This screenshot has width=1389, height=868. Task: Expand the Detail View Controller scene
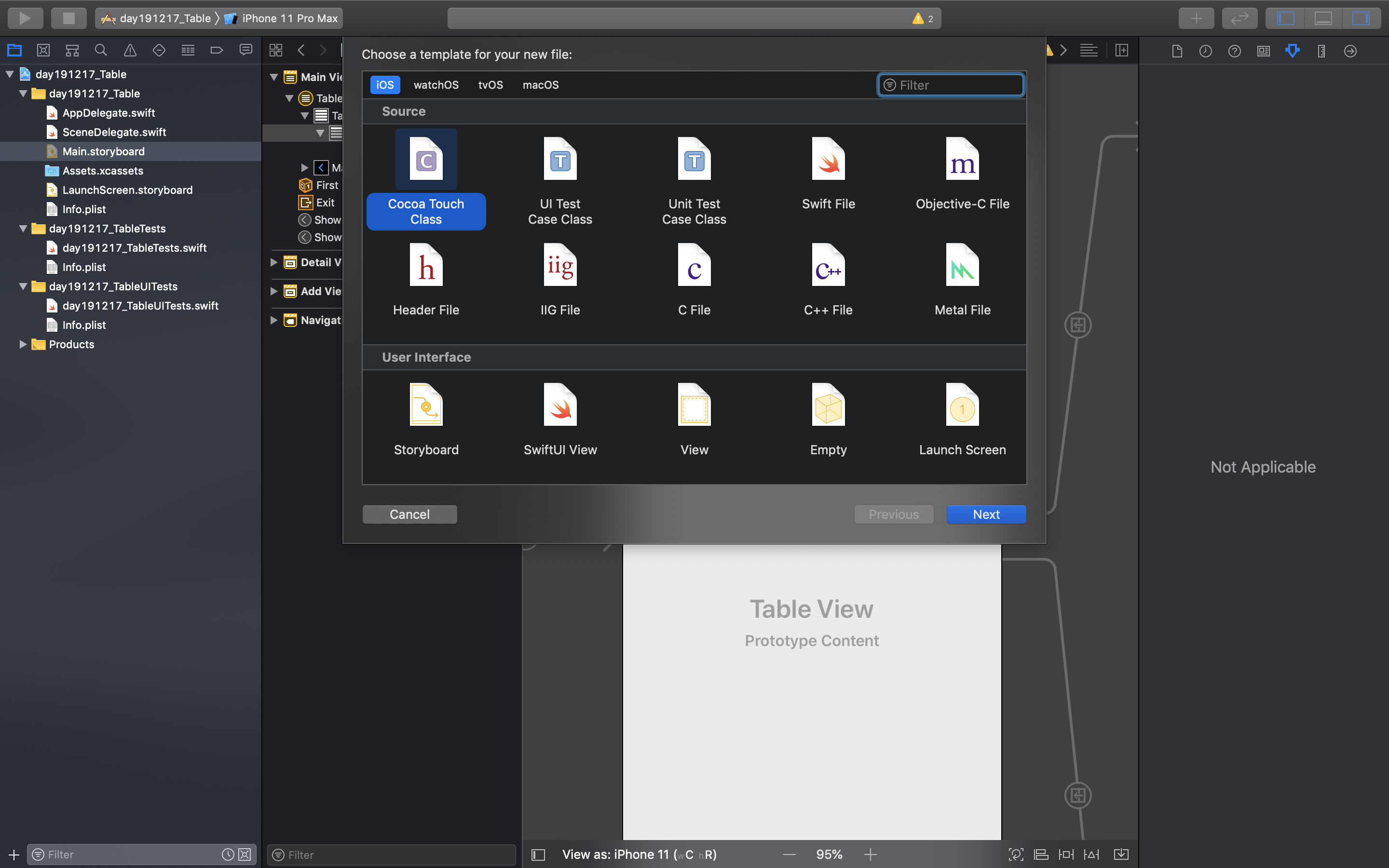point(274,262)
